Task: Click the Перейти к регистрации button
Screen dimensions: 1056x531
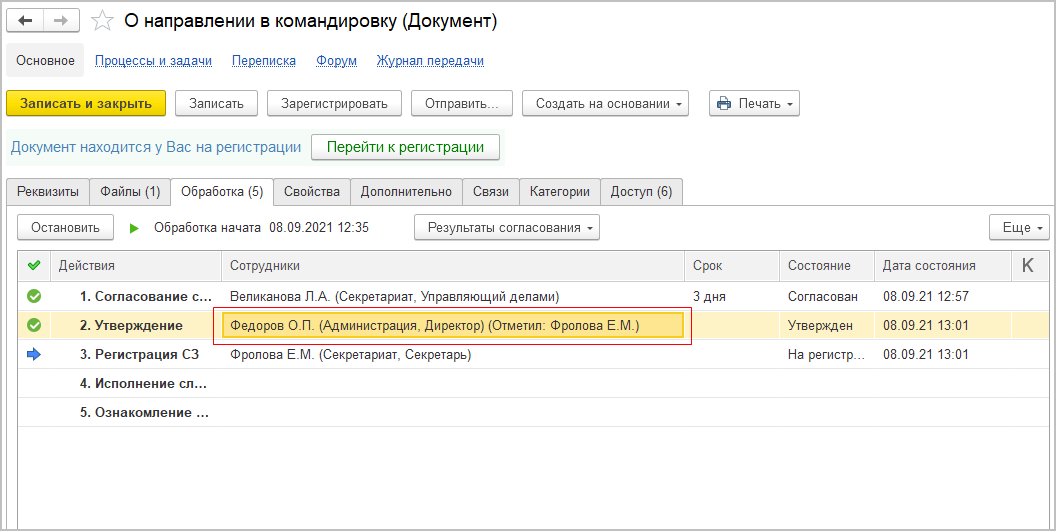Action: click(x=405, y=147)
